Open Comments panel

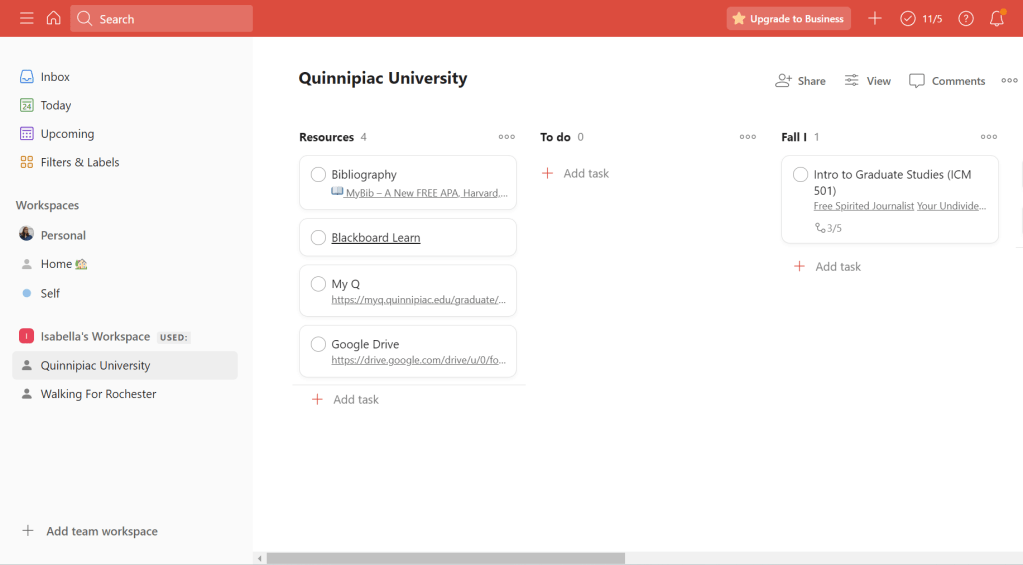947,81
